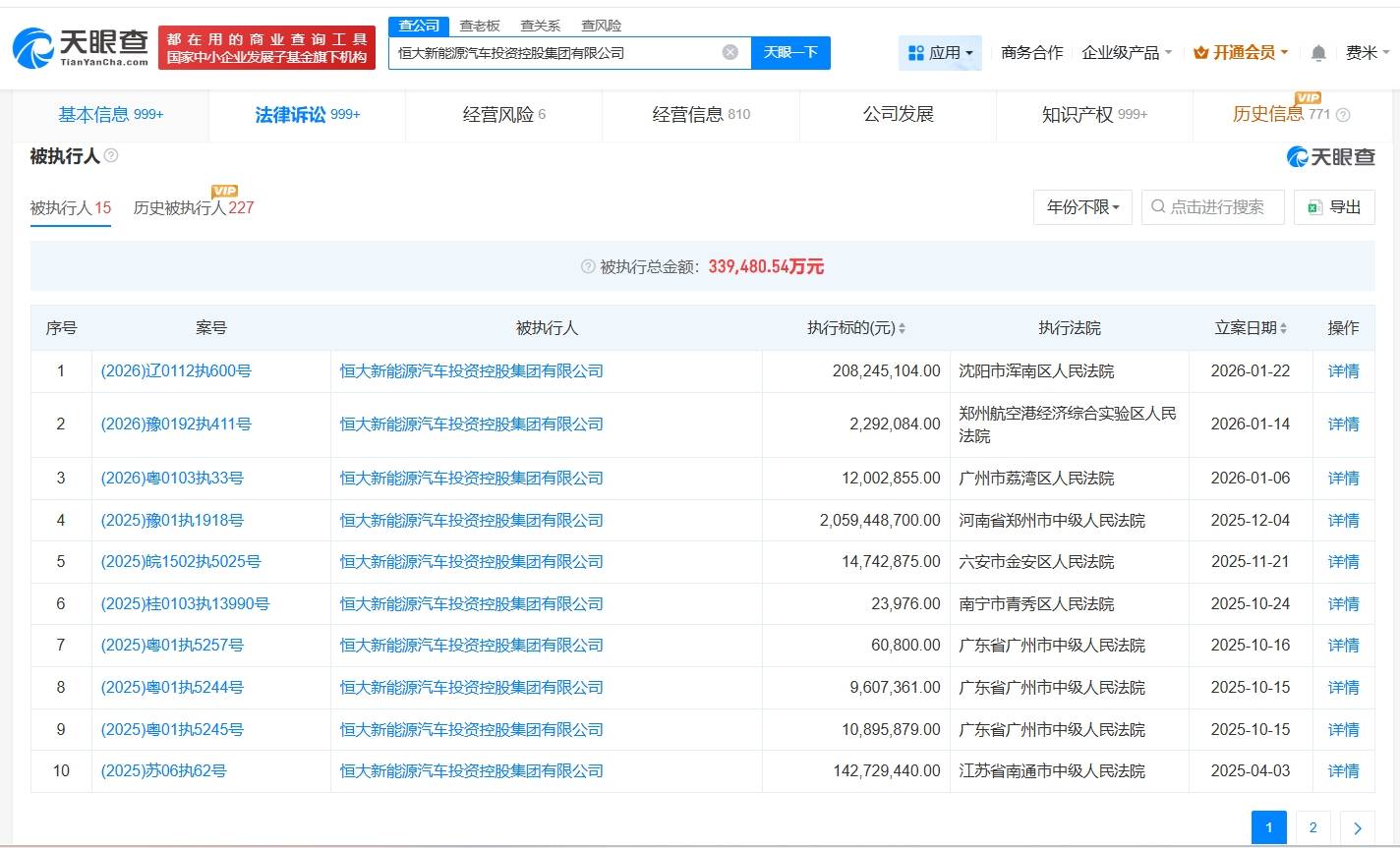Click the help icon next to 被执行人 heading
1400x848 pixels.
111,155
